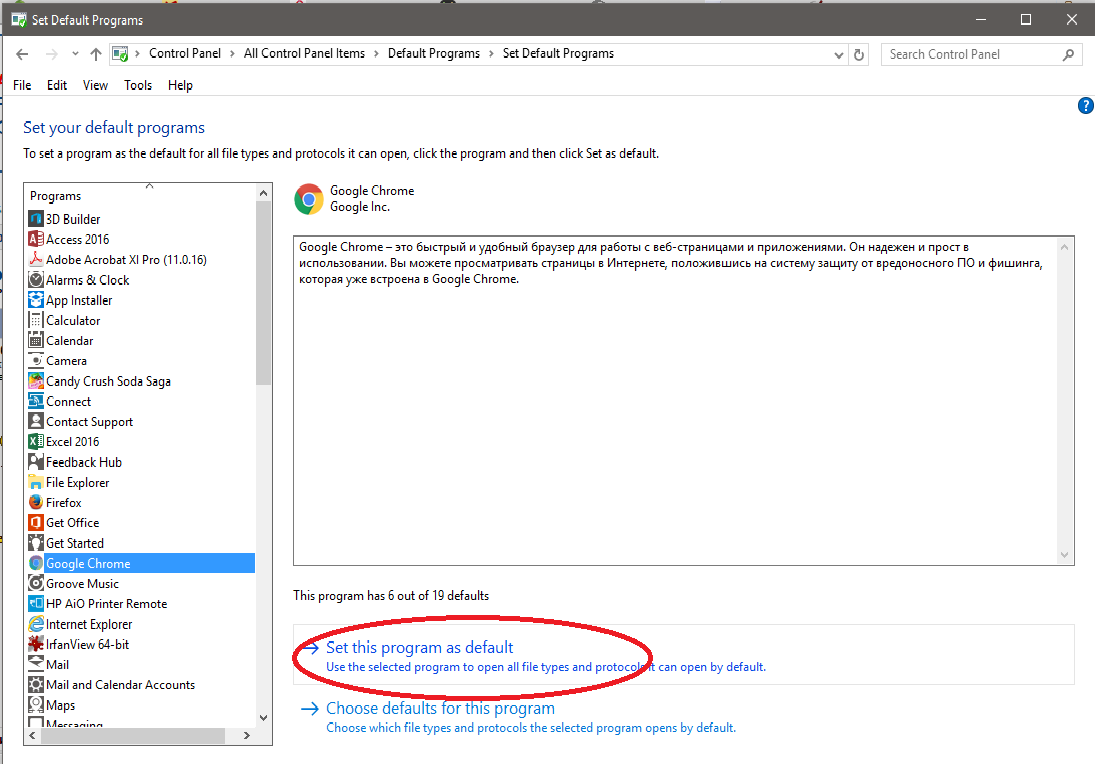Click the Contact Support icon
Screen dimensions: 1095x764
pos(36,422)
